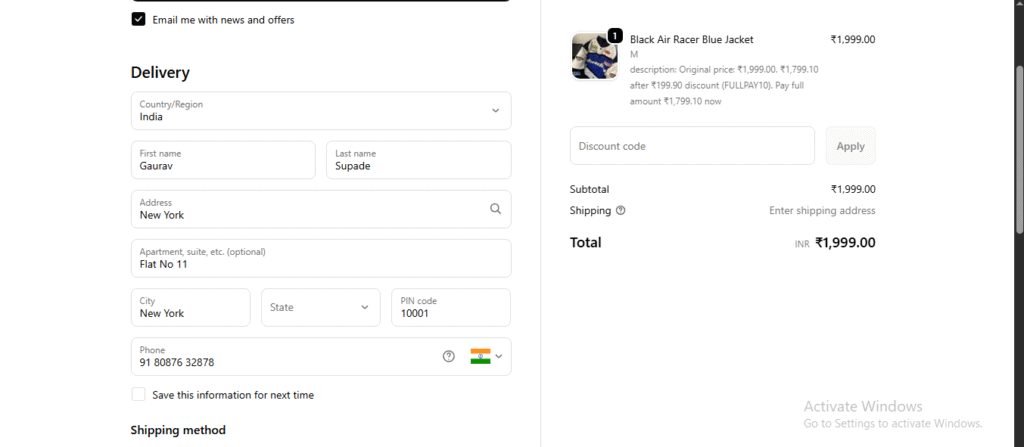The height and width of the screenshot is (447, 1024).
Task: Click the chevron next to the flag
Action: tap(498, 356)
